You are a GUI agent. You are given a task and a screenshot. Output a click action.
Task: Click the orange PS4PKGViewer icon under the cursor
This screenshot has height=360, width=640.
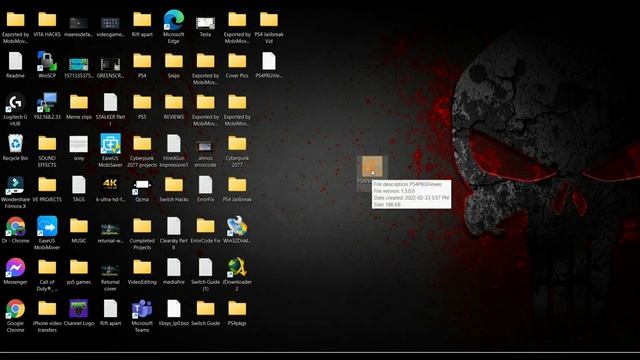pyautogui.click(x=372, y=167)
